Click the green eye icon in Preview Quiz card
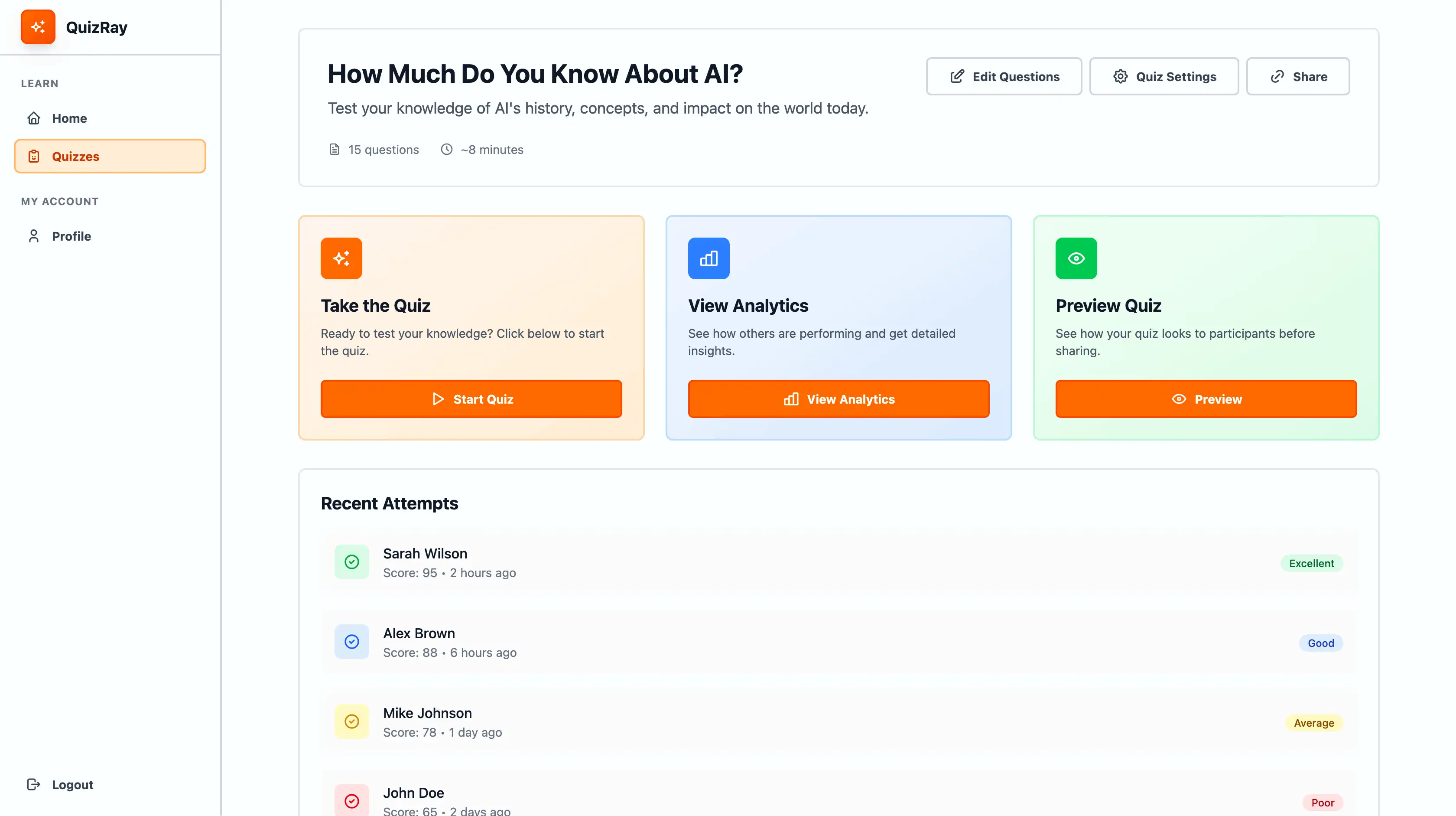This screenshot has height=816, width=1456. [x=1076, y=258]
